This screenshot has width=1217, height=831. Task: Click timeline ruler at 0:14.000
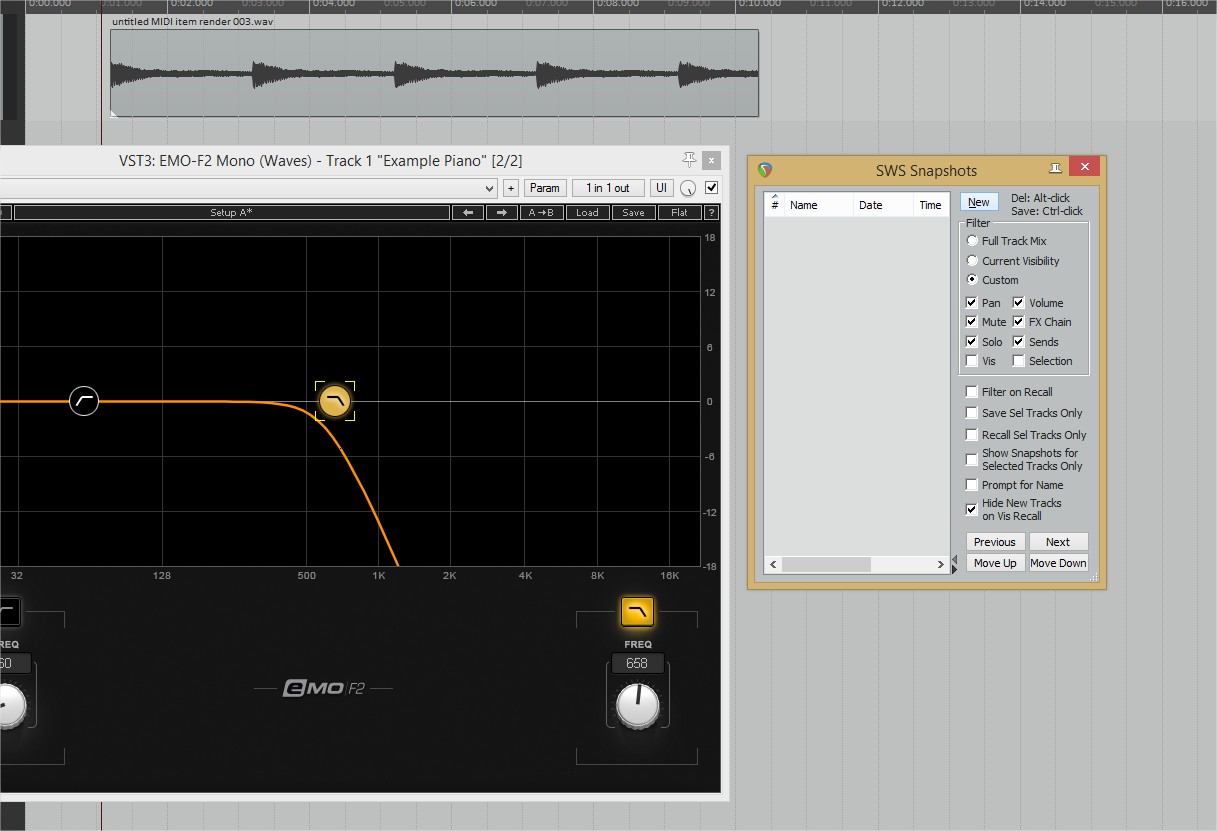(1044, 4)
